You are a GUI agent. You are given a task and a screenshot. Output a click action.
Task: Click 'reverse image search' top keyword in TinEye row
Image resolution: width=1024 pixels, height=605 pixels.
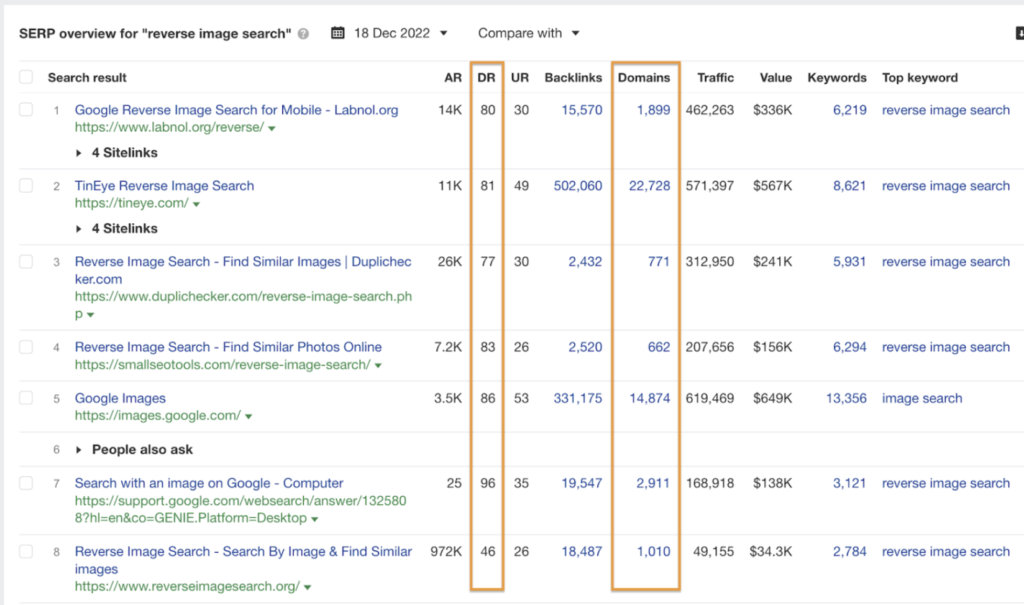click(x=946, y=186)
